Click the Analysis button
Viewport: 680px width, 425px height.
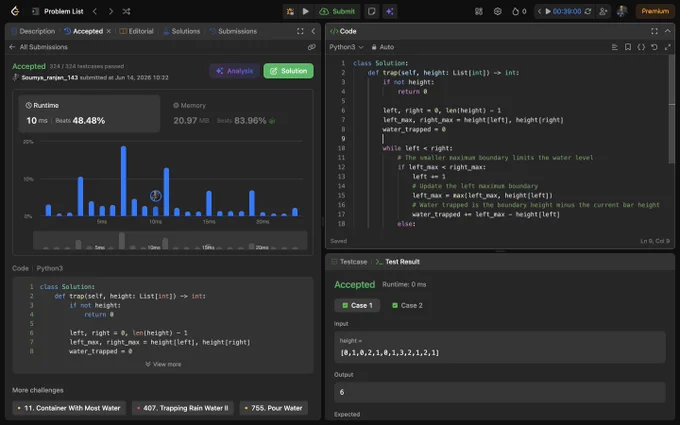point(234,71)
